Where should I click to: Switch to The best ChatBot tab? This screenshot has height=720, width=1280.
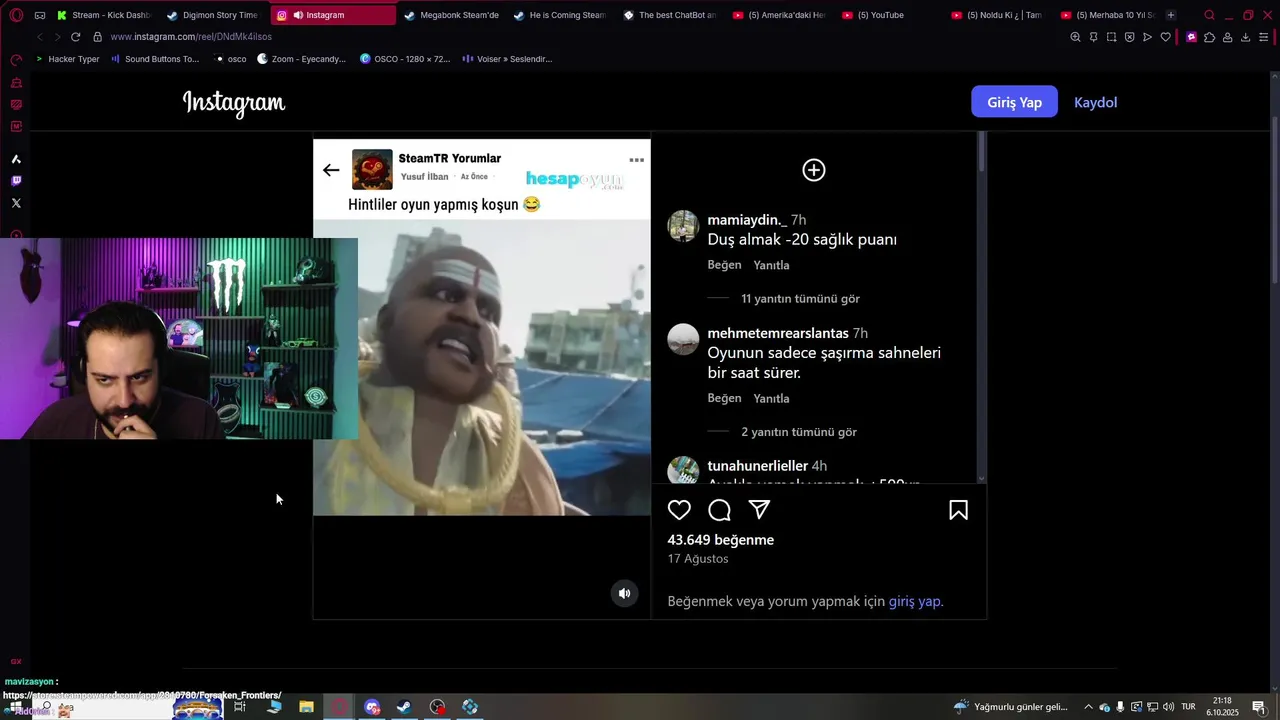[669, 15]
